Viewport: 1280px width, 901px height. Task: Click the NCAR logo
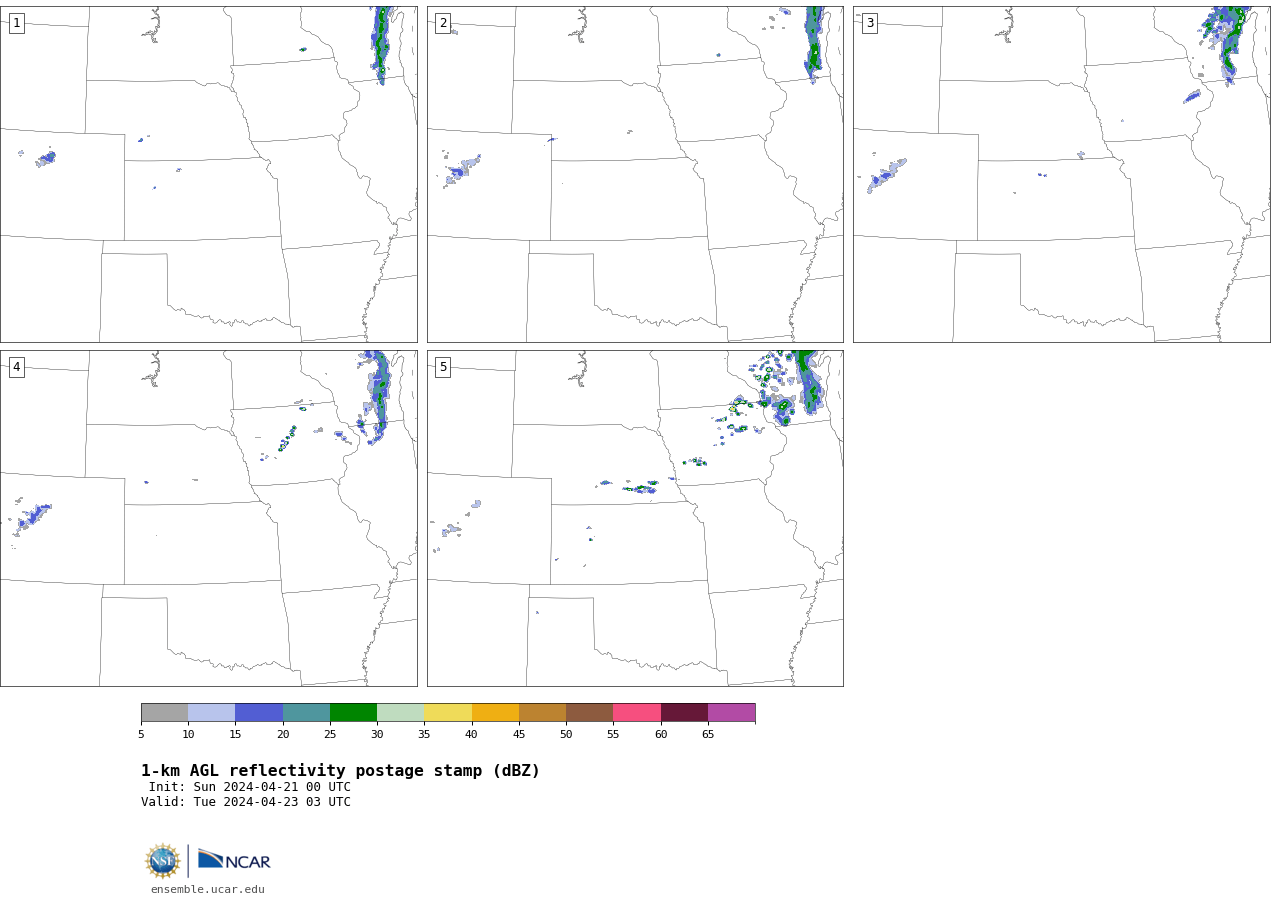pos(234,861)
